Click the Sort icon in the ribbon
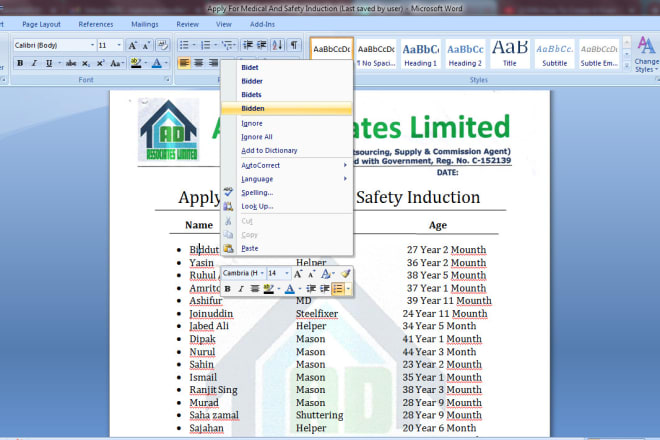This screenshot has height=440, width=660. click(x=277, y=45)
